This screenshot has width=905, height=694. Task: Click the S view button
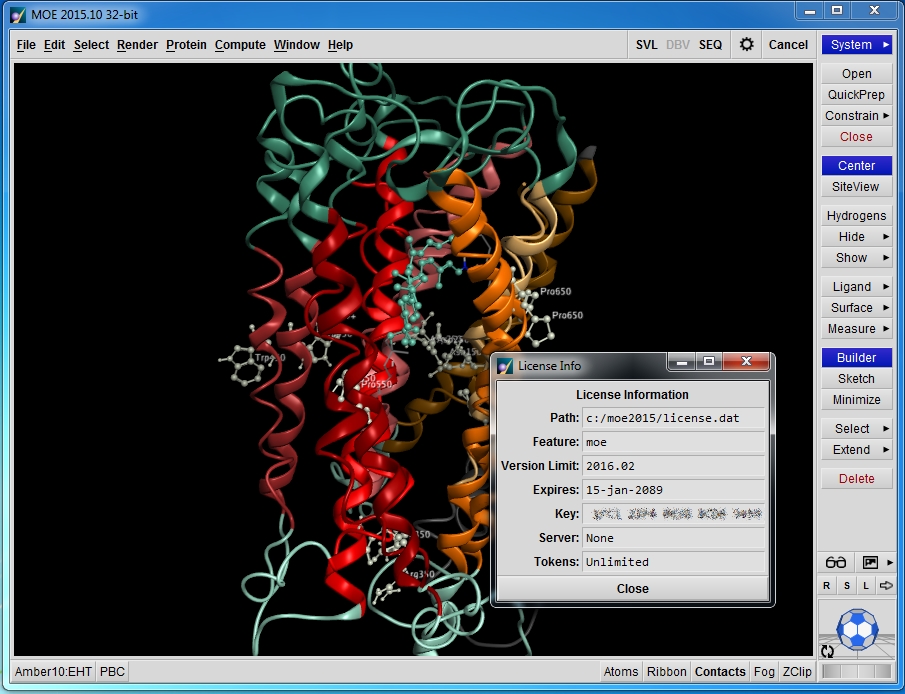tap(847, 585)
